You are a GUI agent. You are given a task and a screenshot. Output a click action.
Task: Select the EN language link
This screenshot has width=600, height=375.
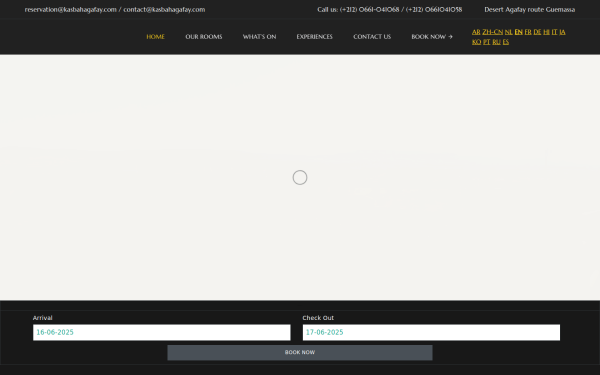pos(518,32)
